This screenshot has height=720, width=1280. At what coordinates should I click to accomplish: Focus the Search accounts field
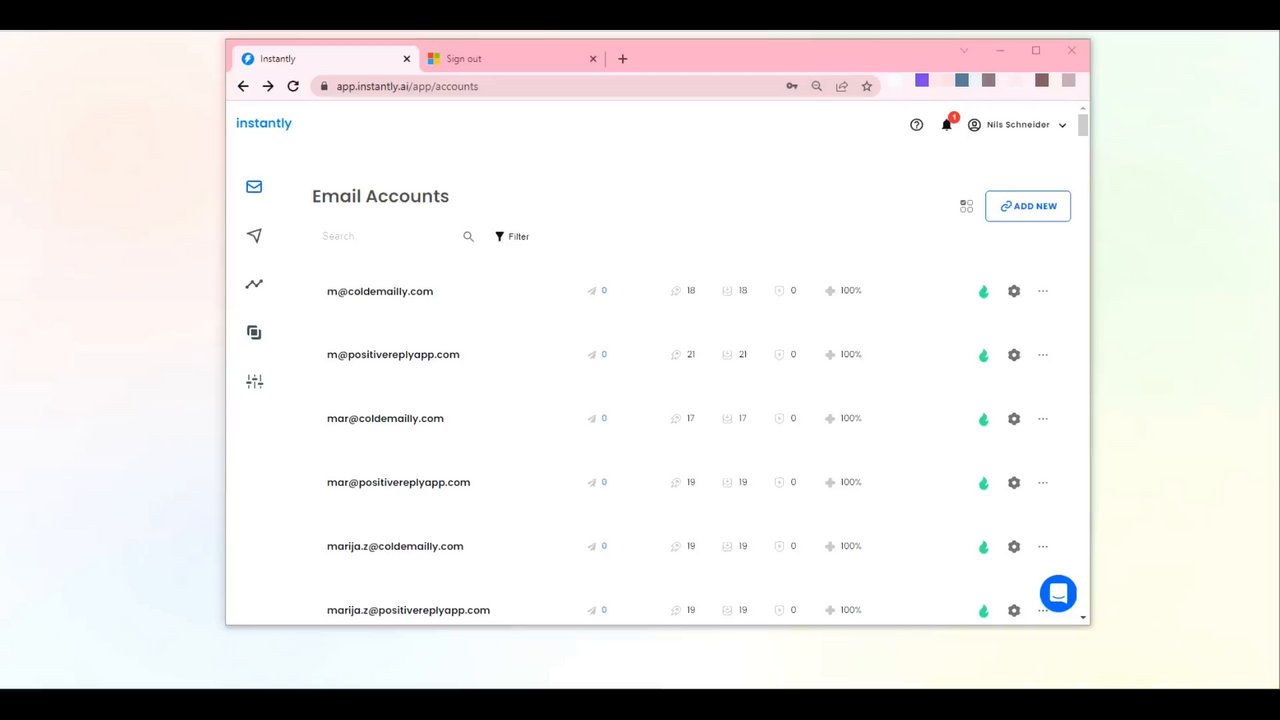(390, 236)
